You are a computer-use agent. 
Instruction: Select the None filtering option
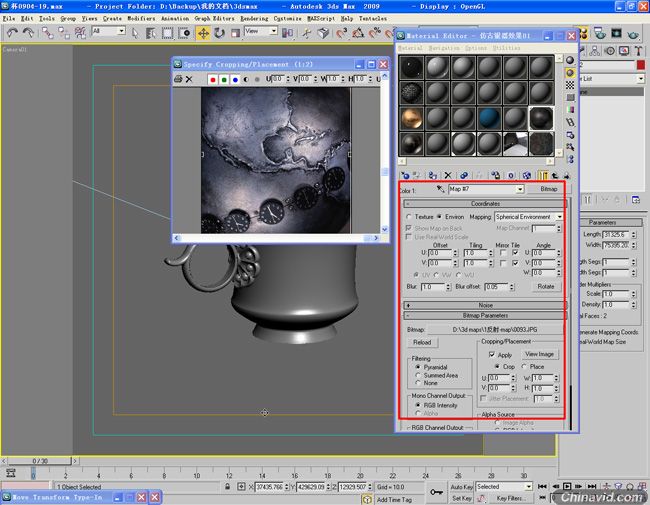(418, 383)
